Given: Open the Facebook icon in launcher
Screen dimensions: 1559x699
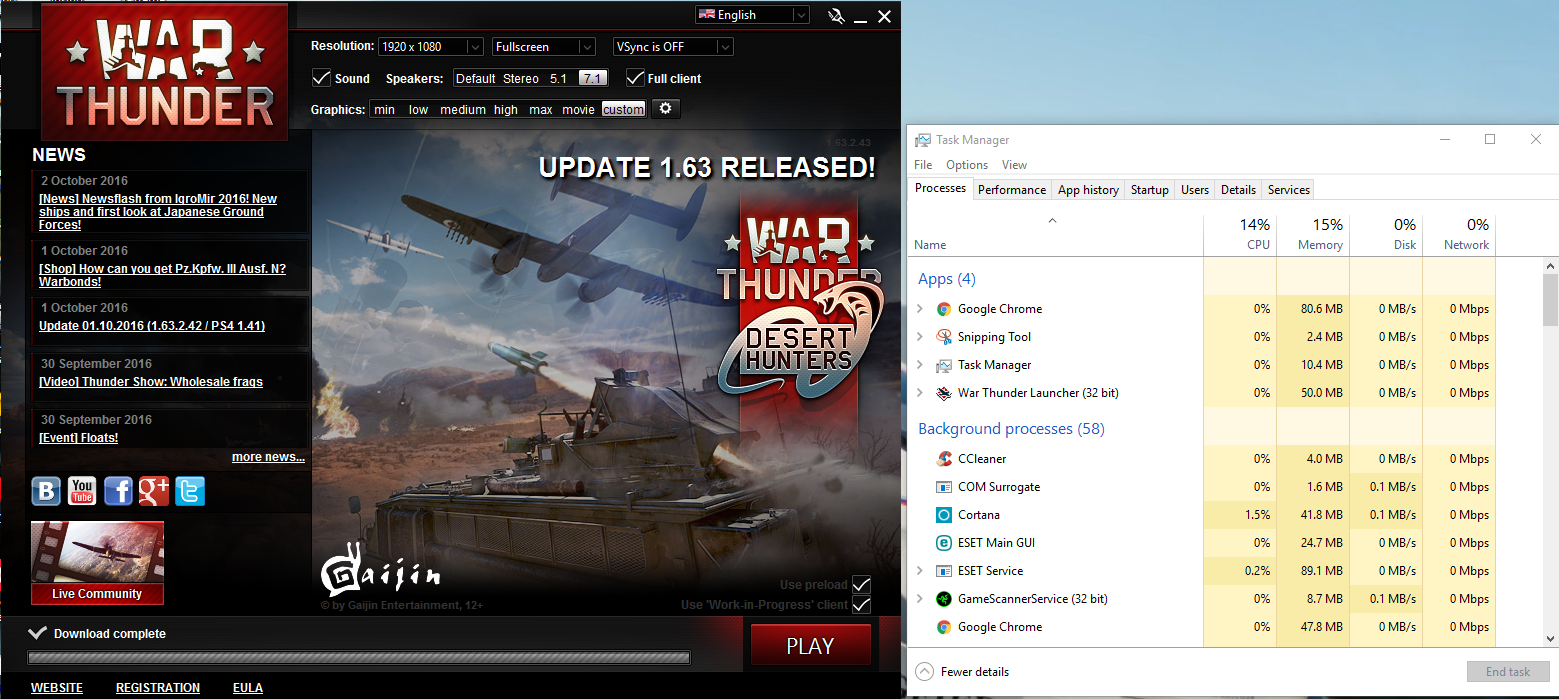Looking at the screenshot, I should [x=118, y=491].
